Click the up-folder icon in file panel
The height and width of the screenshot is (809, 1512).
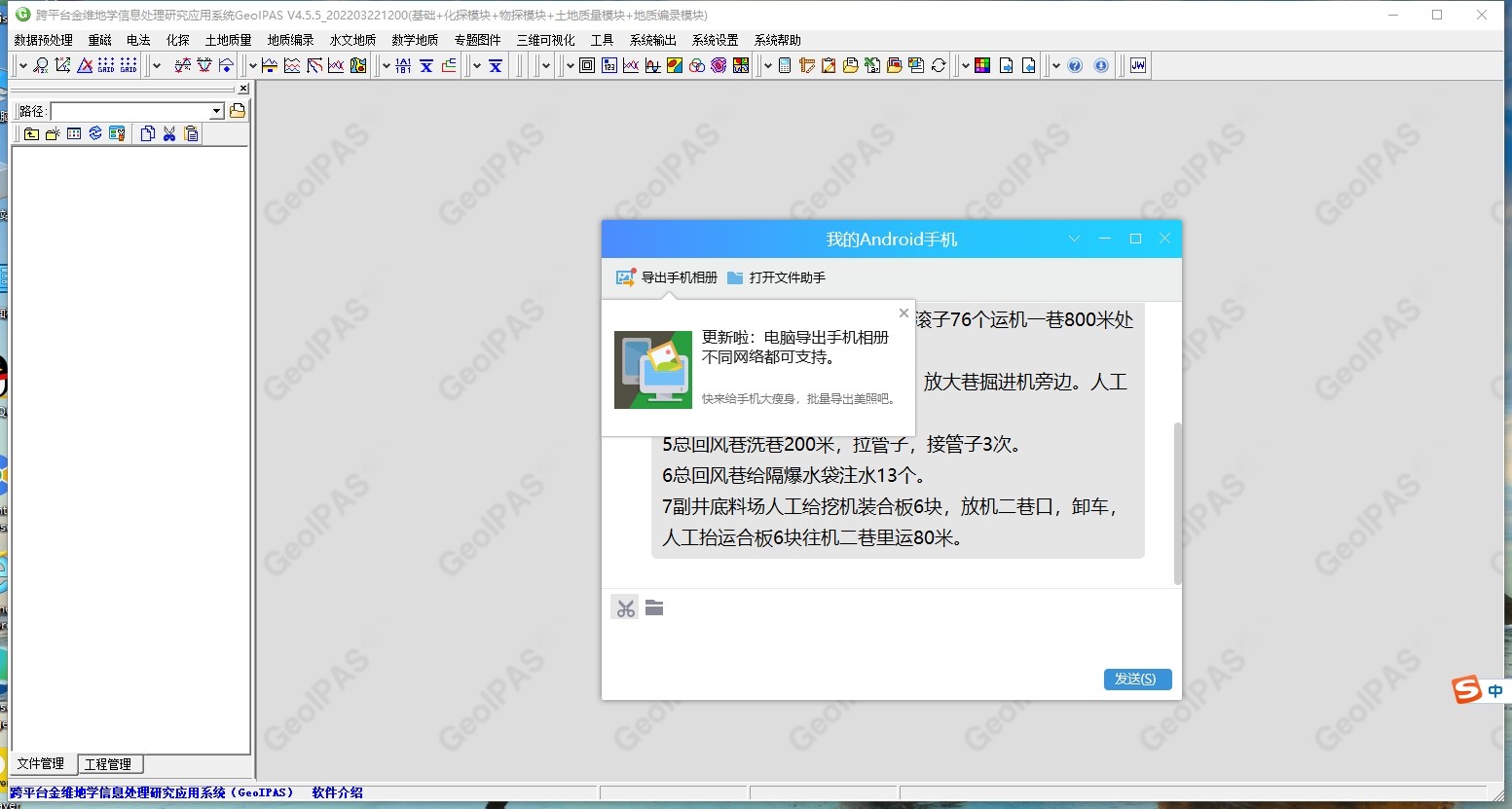click(31, 133)
